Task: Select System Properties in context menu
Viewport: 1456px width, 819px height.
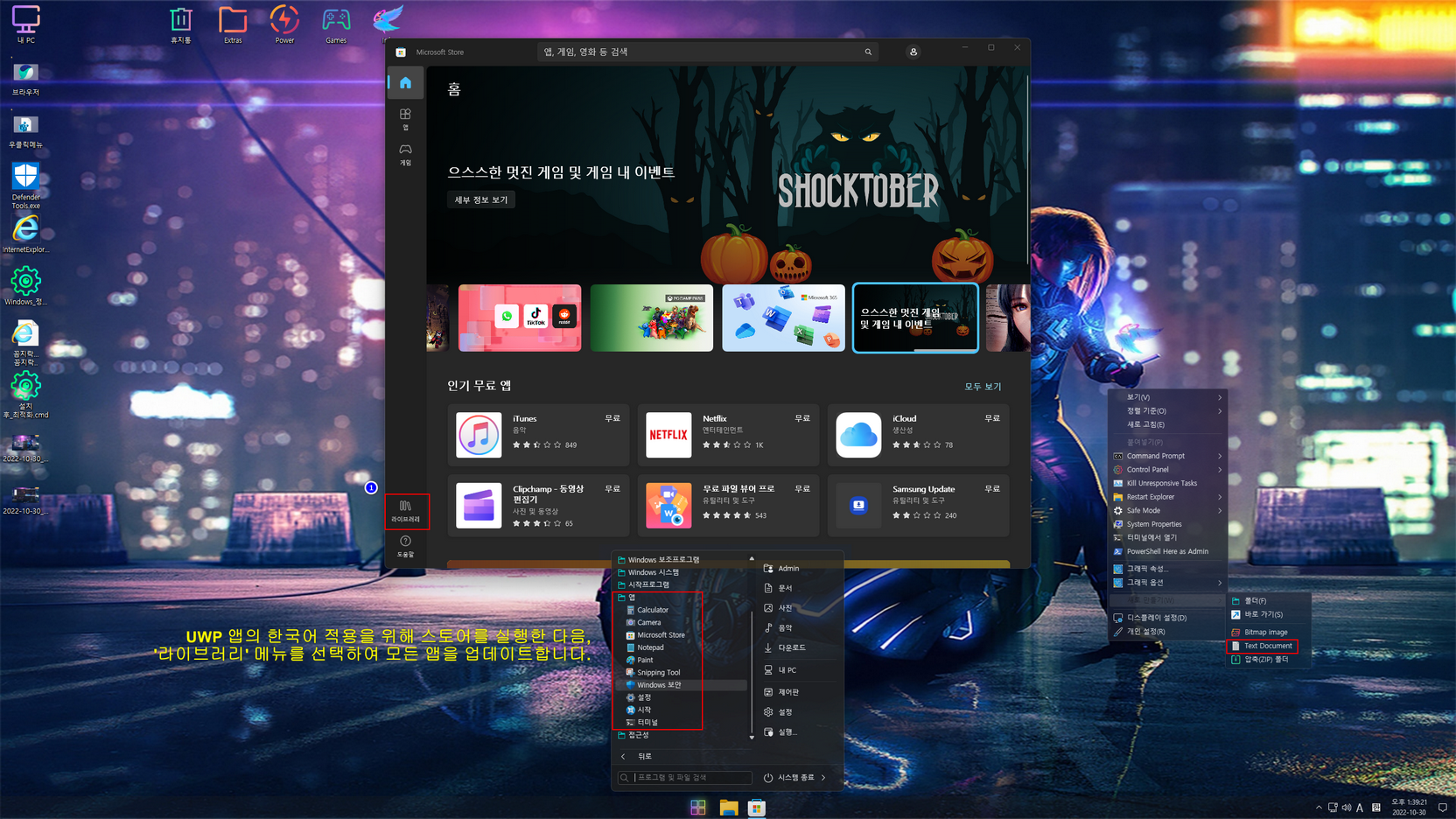Action: (x=1167, y=524)
